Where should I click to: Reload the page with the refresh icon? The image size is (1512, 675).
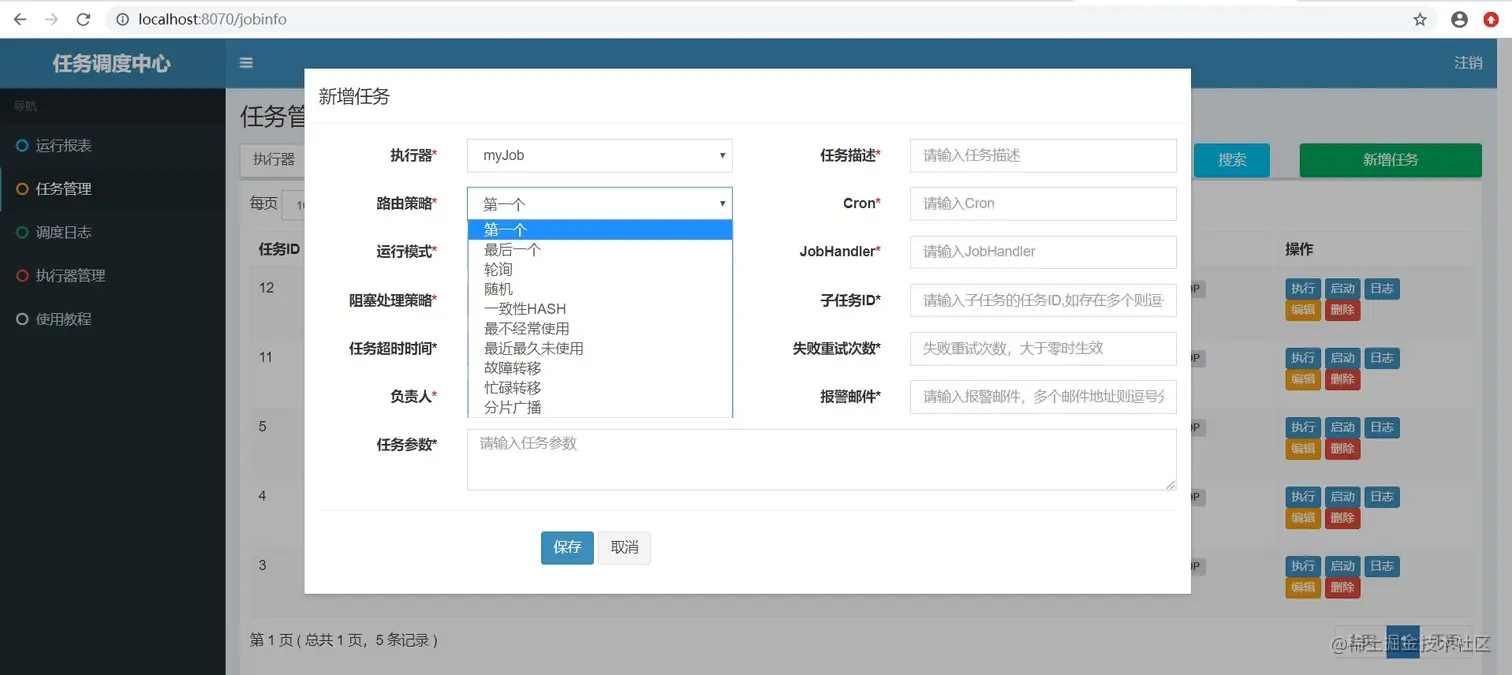pos(84,19)
